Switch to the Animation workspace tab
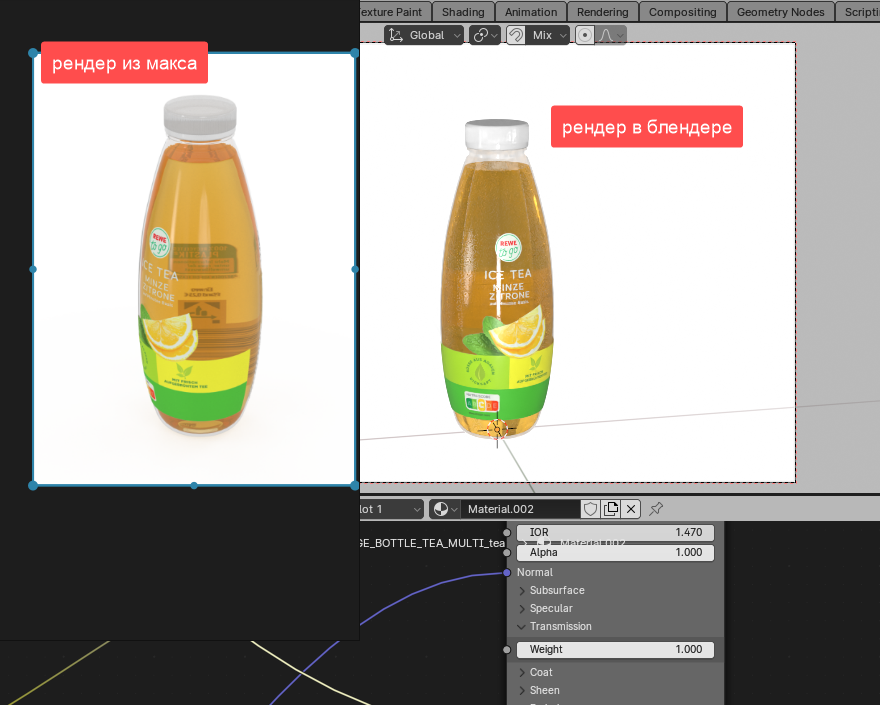 (x=530, y=12)
